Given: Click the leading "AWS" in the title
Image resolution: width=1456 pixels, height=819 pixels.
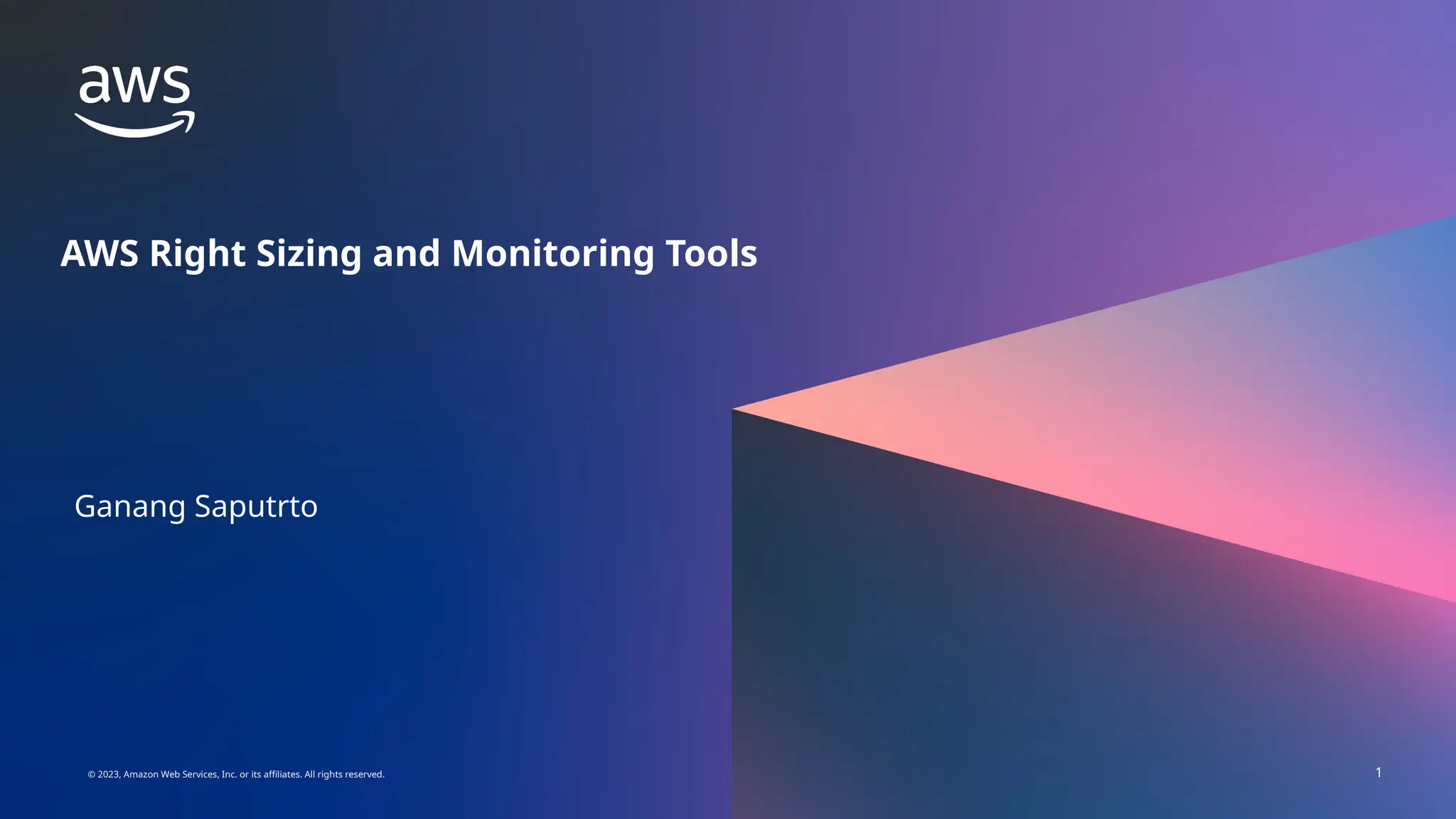Looking at the screenshot, I should [x=100, y=254].
